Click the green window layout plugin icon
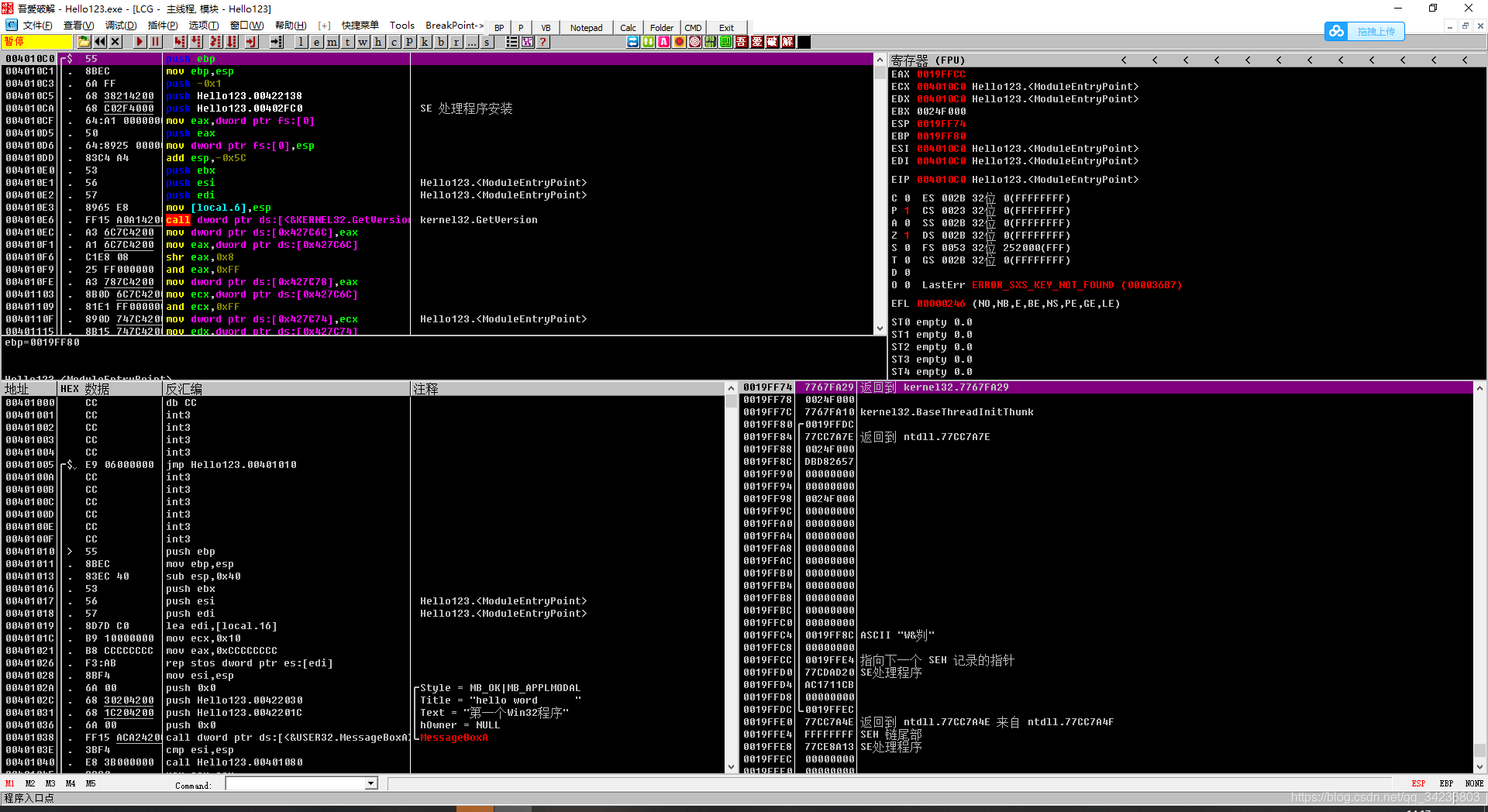1488x812 pixels. 726,42
